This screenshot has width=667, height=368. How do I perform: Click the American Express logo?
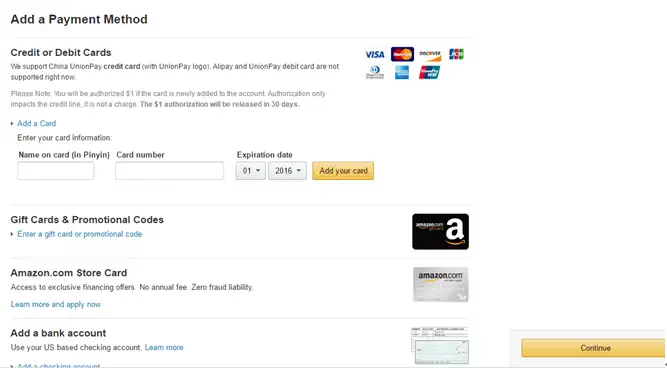(402, 72)
